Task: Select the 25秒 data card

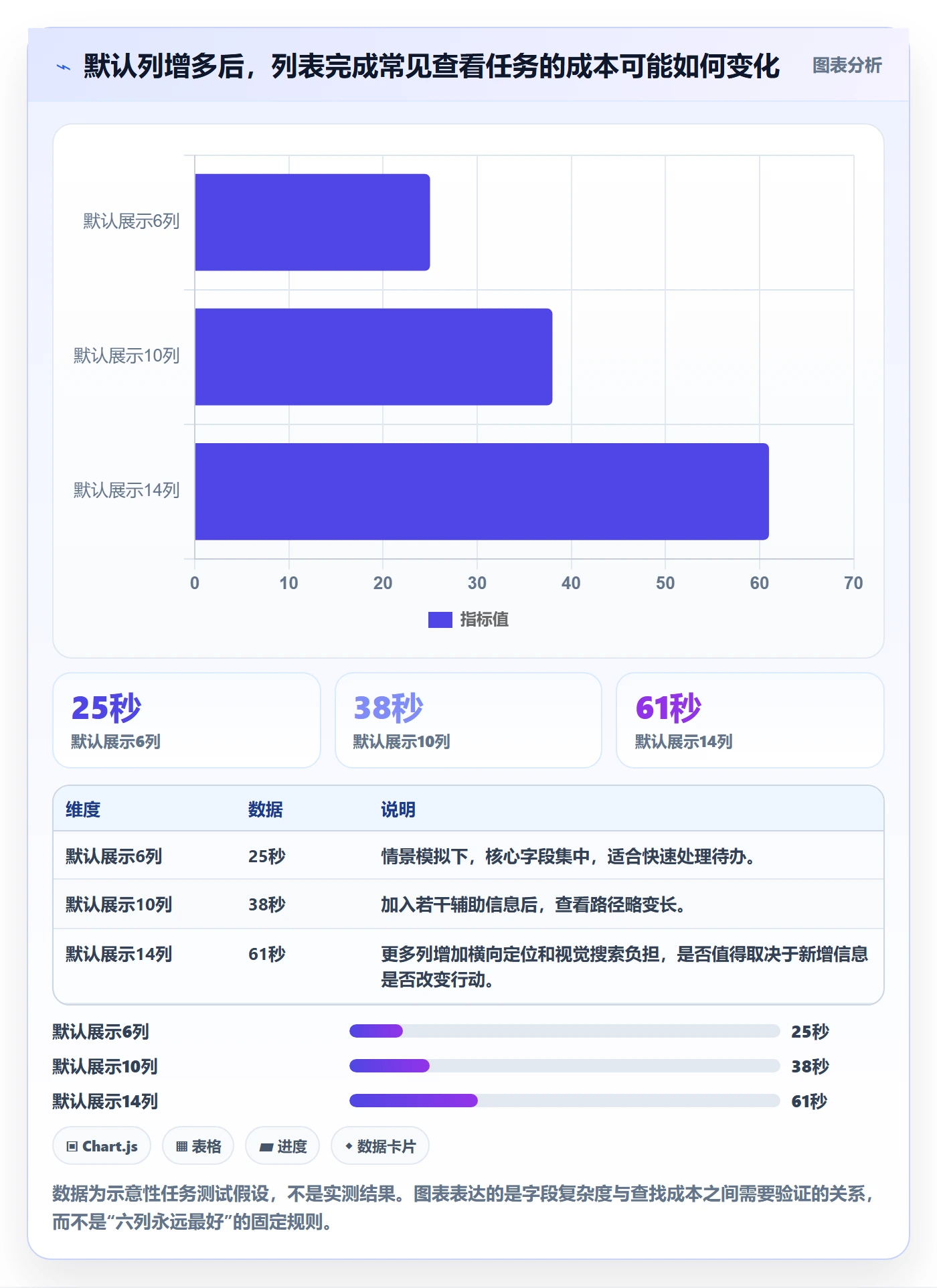Action: pyautogui.click(x=187, y=720)
